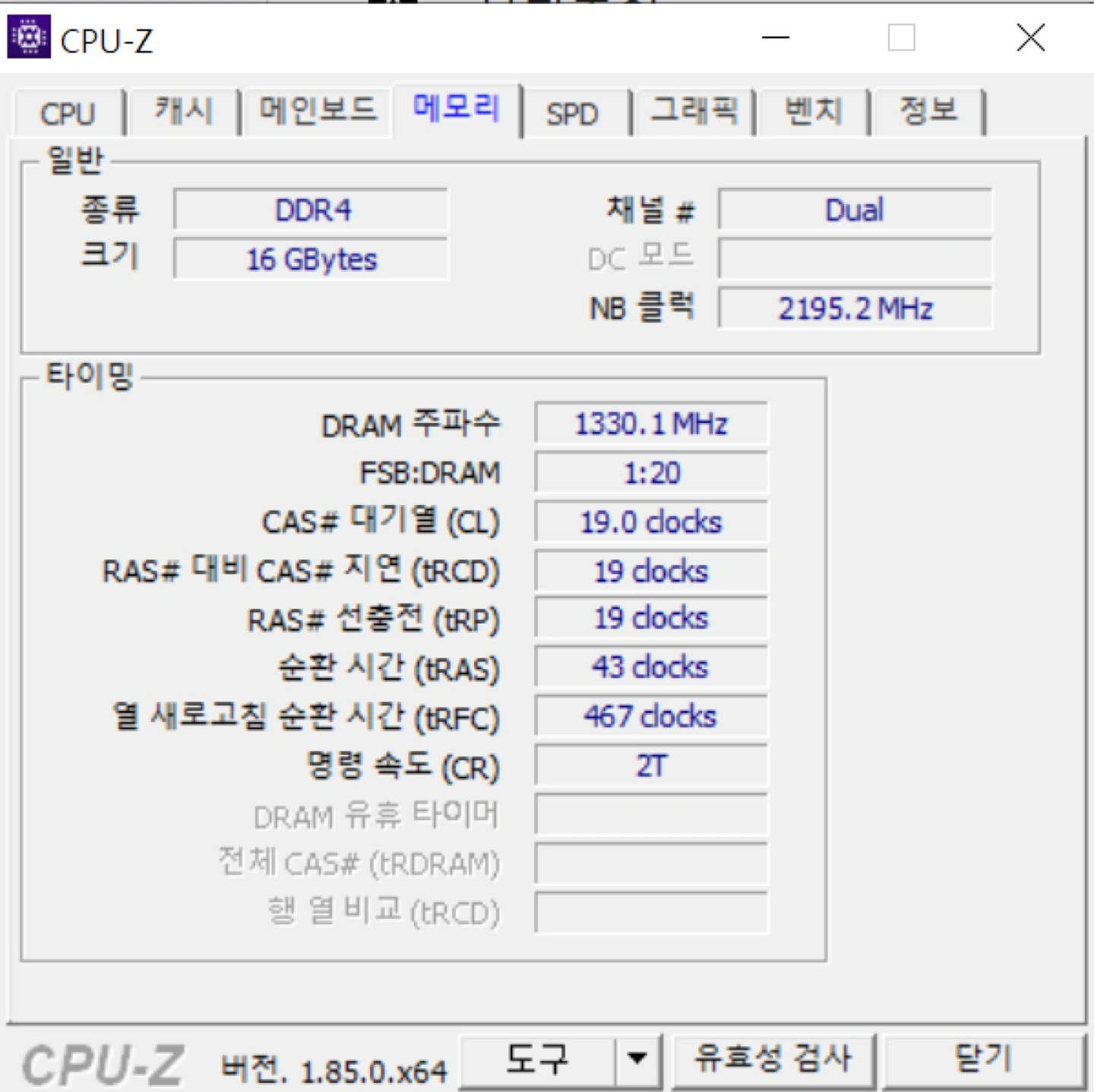Click the DDR4 memory type field
The width and height of the screenshot is (1094, 1092).
click(311, 210)
